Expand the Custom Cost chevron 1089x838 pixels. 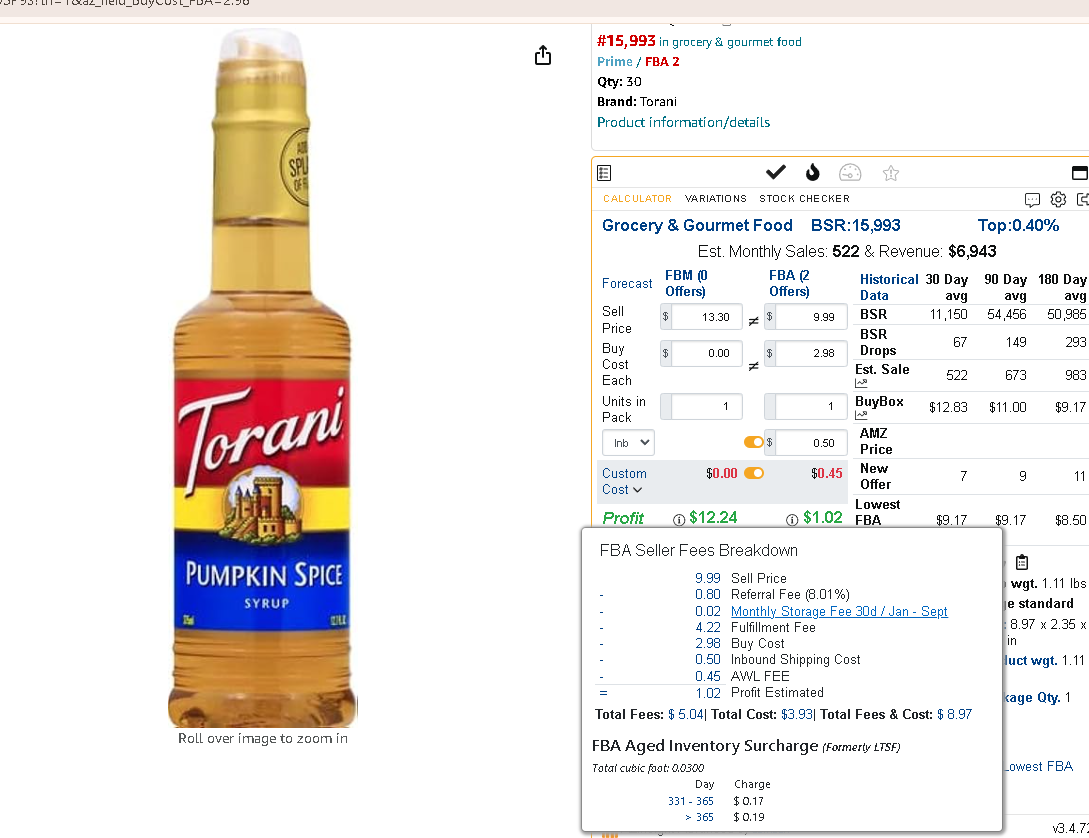(638, 489)
